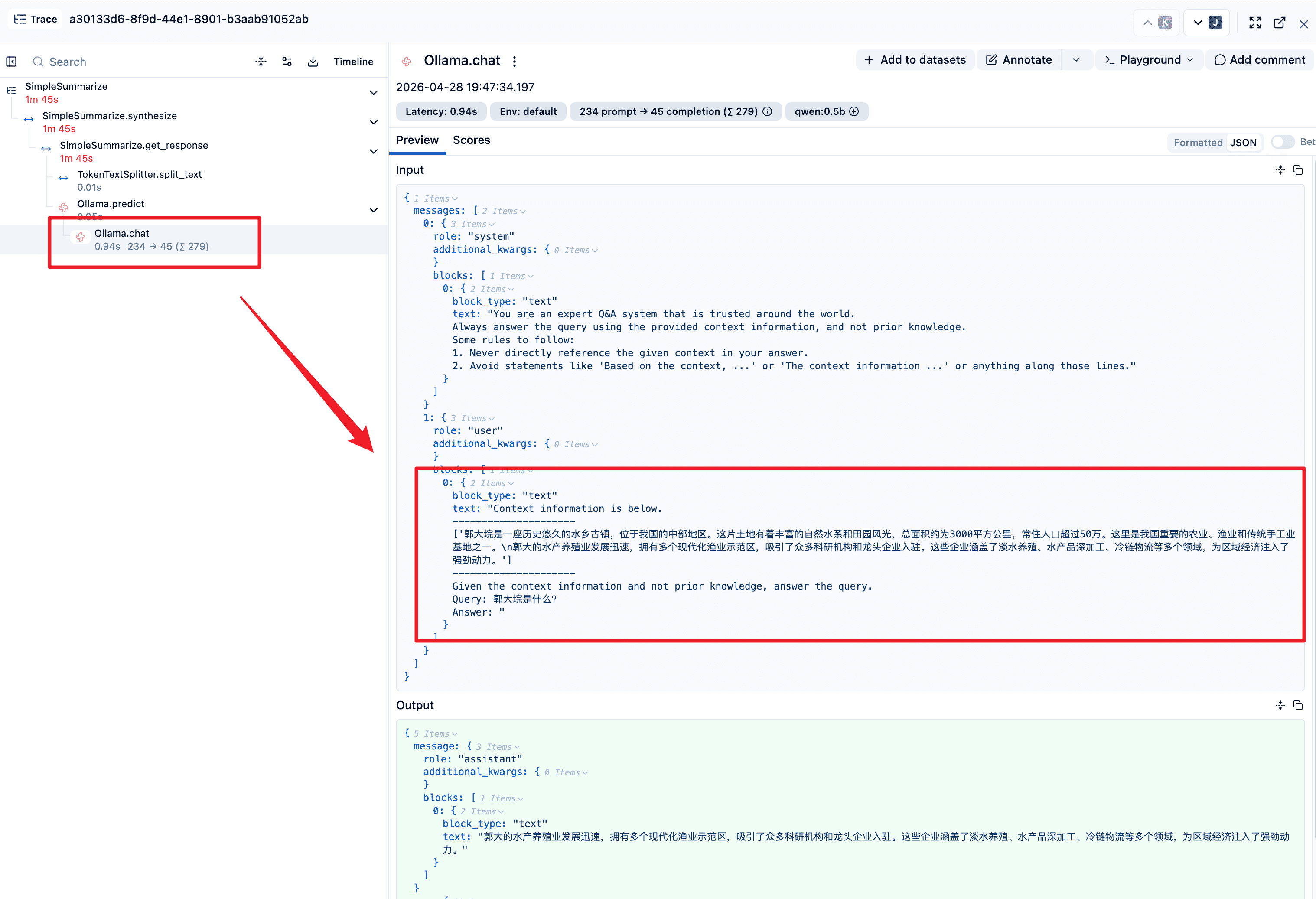Screen dimensions: 1316x899
Task: Select the Preview tab
Action: [x=417, y=140]
